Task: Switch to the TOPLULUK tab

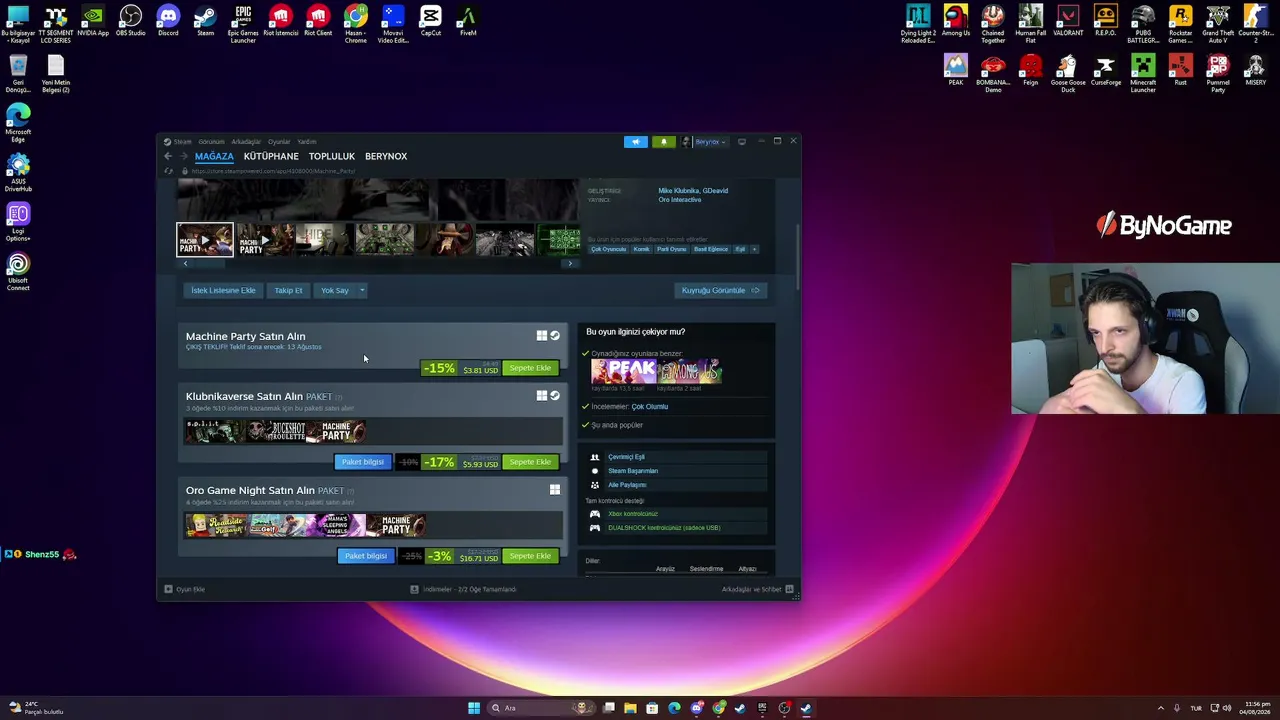Action: [332, 156]
